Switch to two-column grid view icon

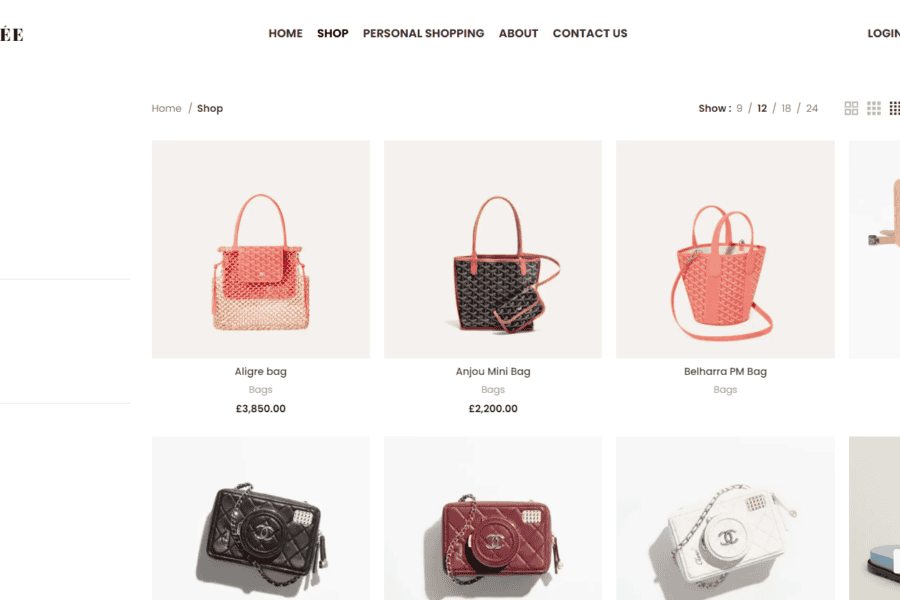tap(851, 108)
